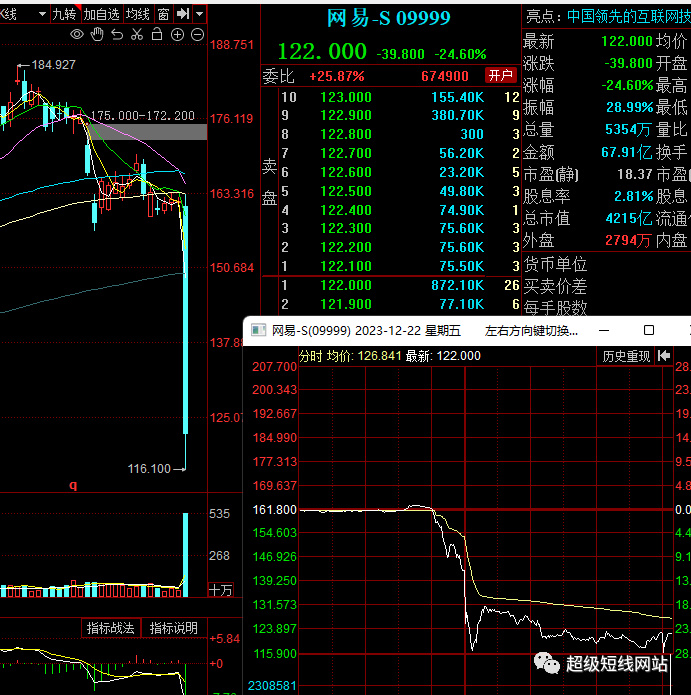Select sell level 6 at 122.600
This screenshot has height=695, width=691.
click(x=399, y=172)
